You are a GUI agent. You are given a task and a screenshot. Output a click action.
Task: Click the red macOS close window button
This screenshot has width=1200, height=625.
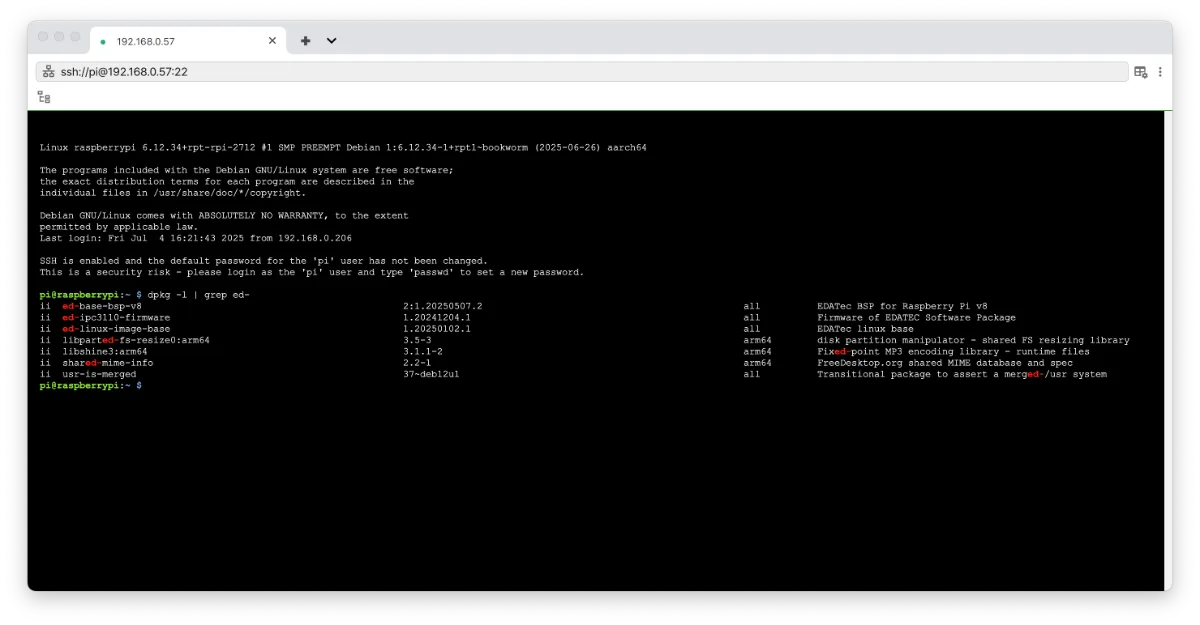click(x=43, y=36)
